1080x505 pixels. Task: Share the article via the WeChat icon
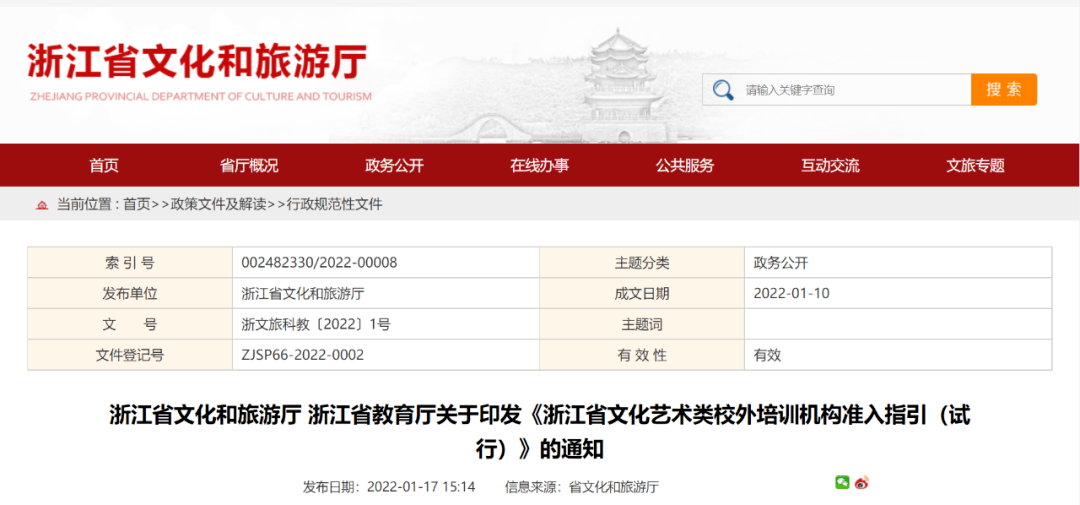[843, 483]
